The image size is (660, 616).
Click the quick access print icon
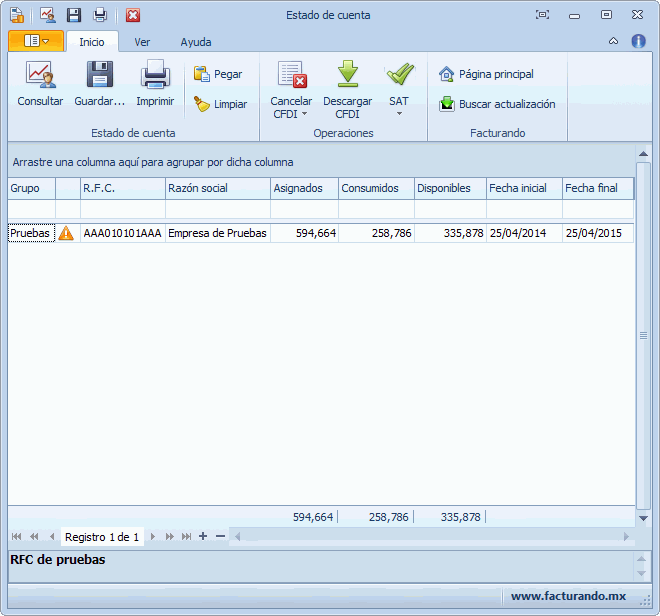100,15
